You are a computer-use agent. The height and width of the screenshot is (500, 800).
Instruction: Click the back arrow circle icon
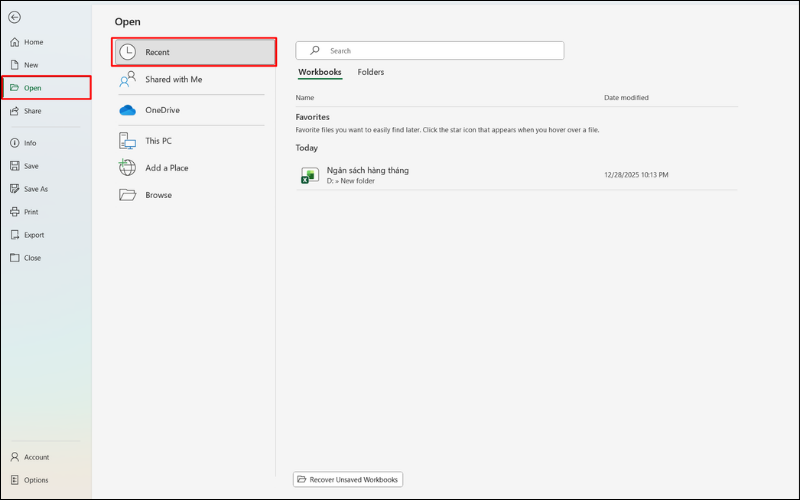click(14, 17)
